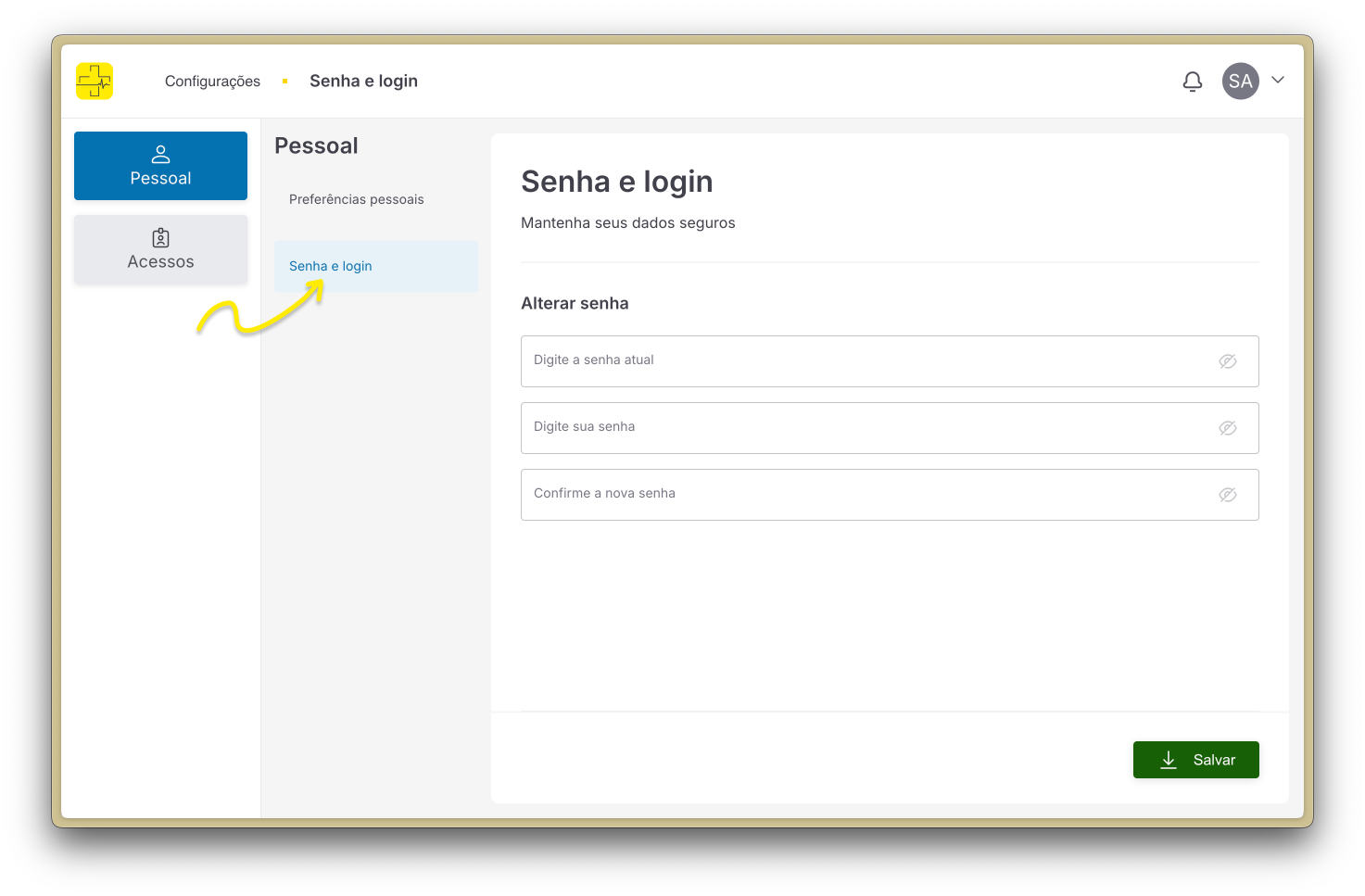1365x896 pixels.
Task: Open the user dropdown next to SA avatar
Action: pos(1279,81)
